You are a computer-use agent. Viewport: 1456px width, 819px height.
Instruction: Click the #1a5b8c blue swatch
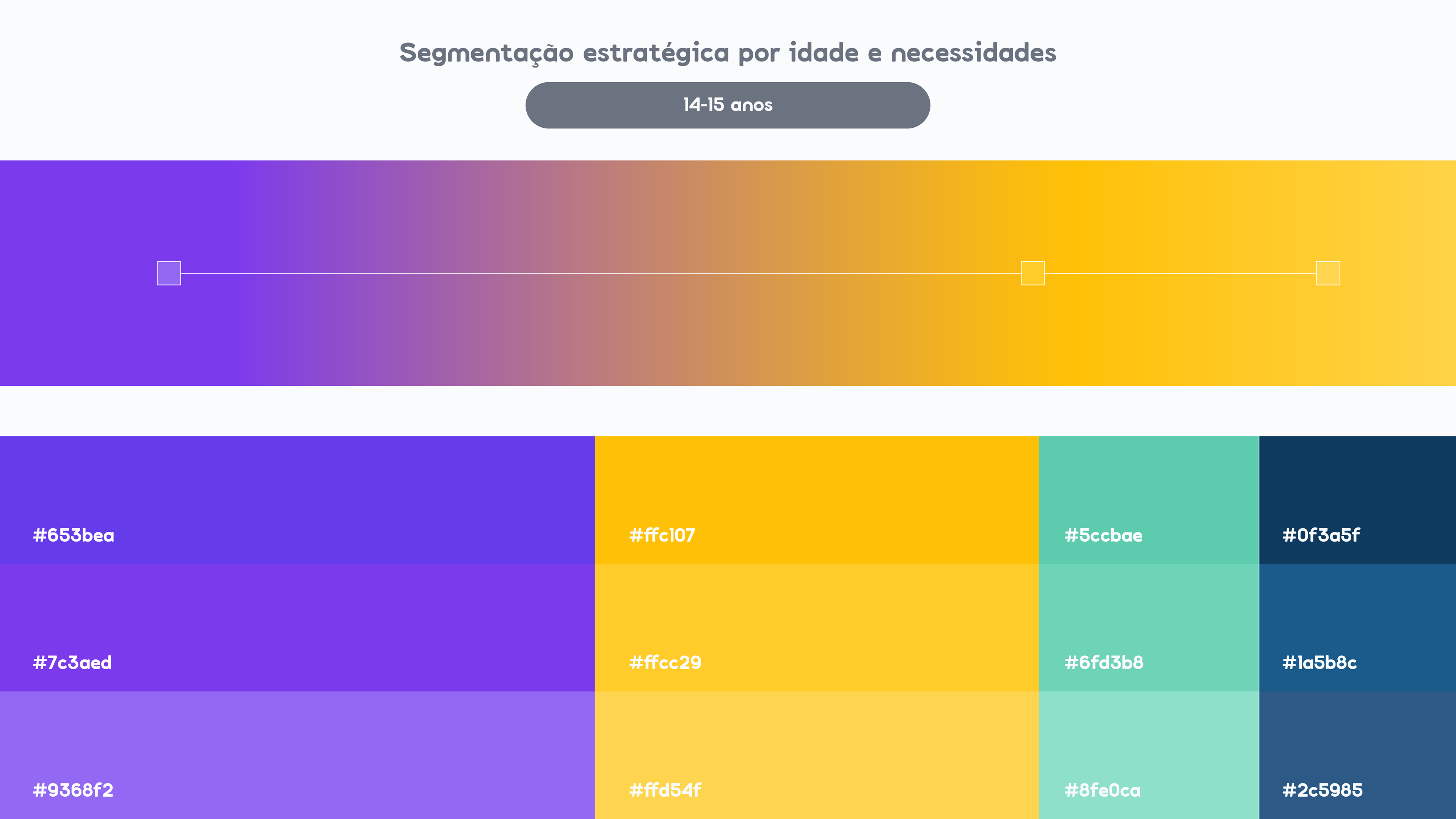(x=1358, y=628)
